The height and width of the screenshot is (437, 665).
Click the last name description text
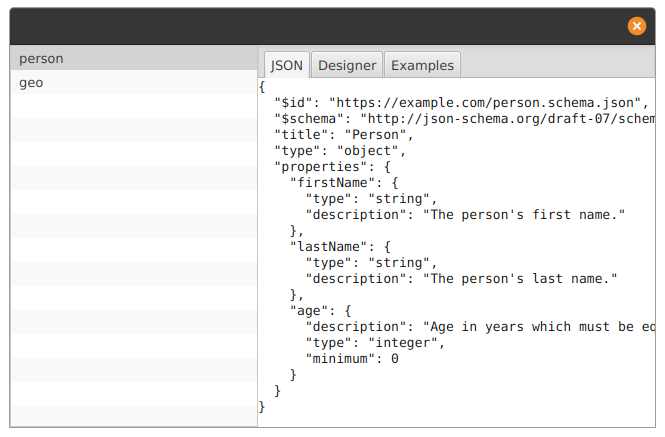520,279
